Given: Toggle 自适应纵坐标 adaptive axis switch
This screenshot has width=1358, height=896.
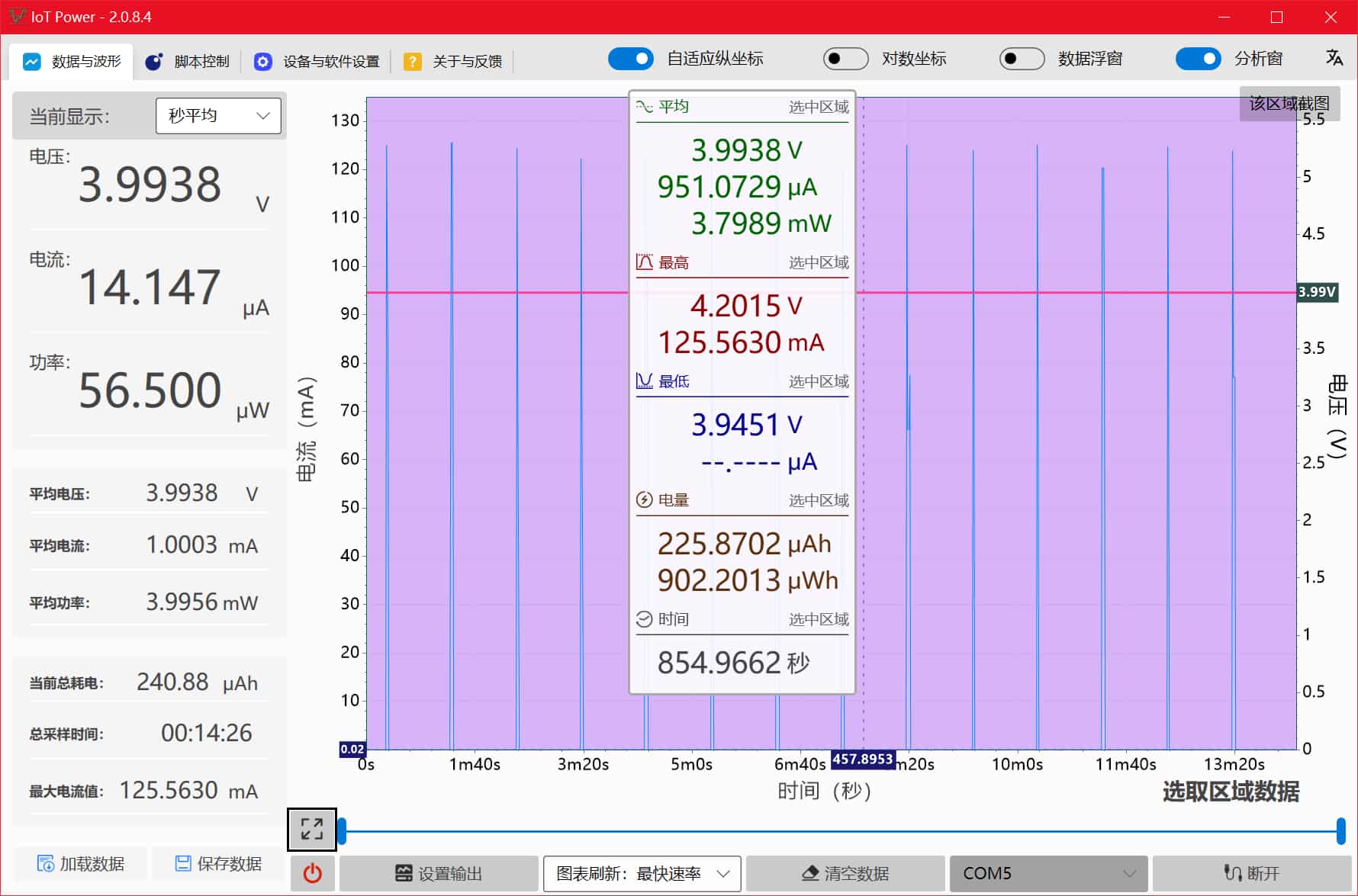Looking at the screenshot, I should (x=631, y=58).
